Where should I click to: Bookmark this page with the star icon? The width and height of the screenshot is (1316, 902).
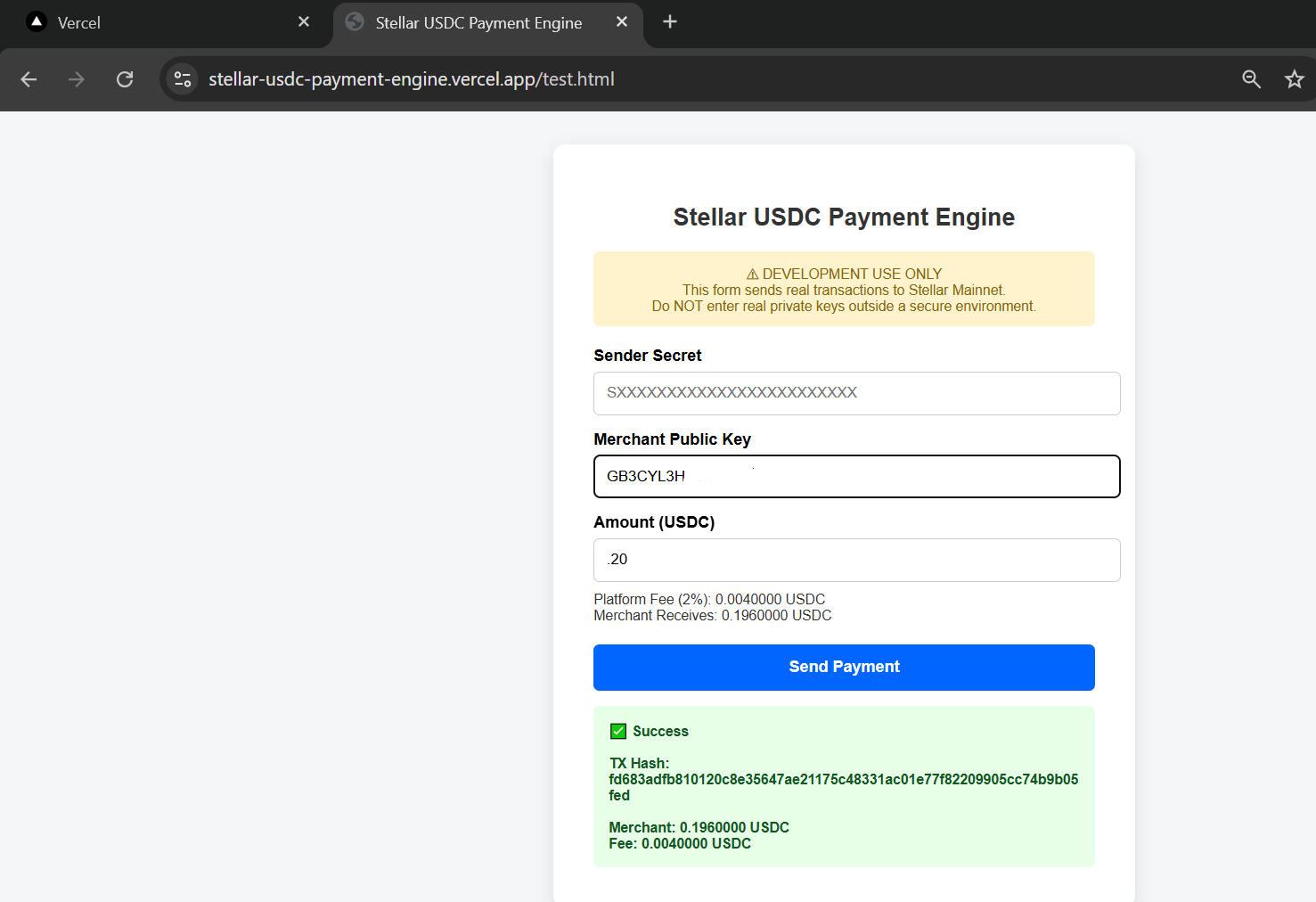point(1294,79)
